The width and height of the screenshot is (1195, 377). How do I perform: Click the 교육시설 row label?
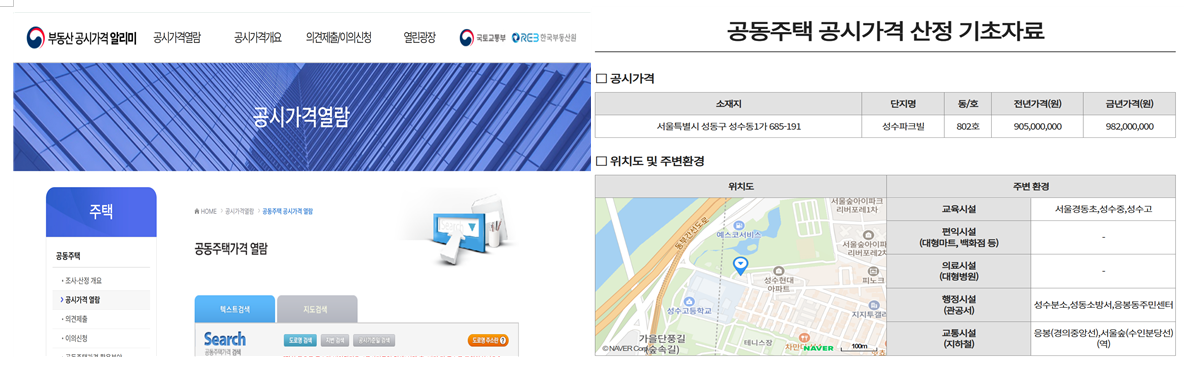point(960,209)
